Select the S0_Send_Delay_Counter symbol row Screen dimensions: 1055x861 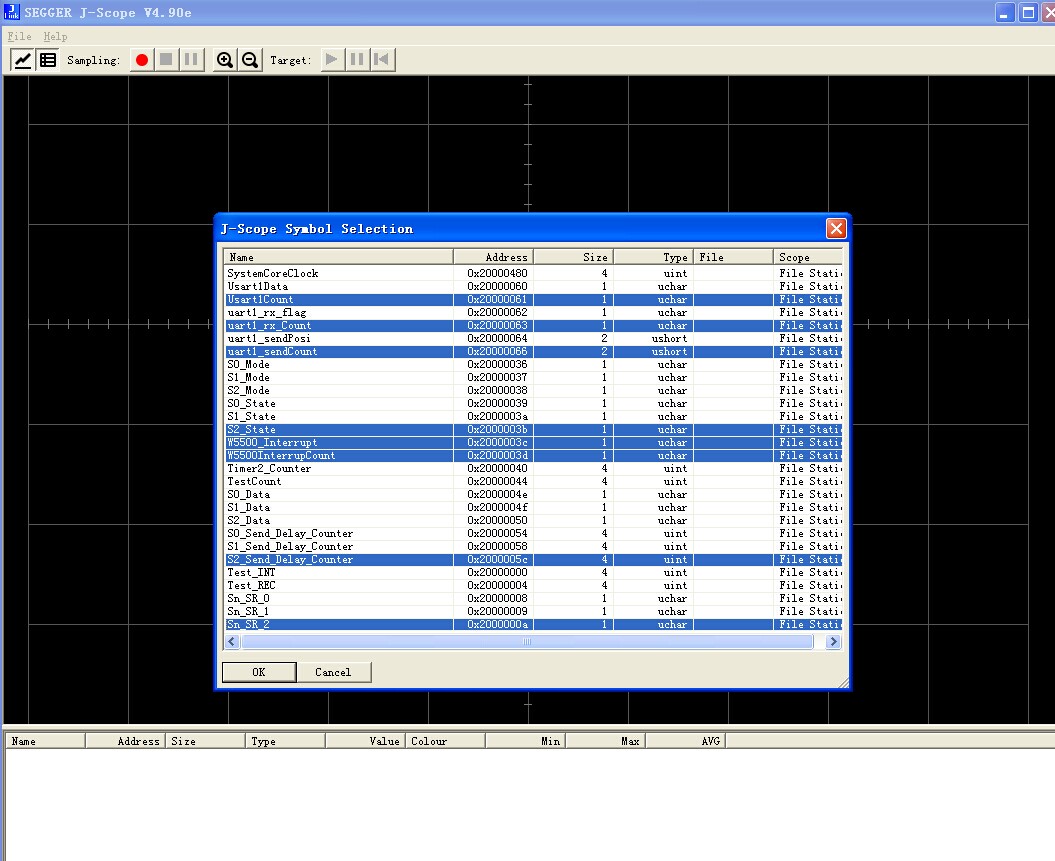pyautogui.click(x=533, y=533)
